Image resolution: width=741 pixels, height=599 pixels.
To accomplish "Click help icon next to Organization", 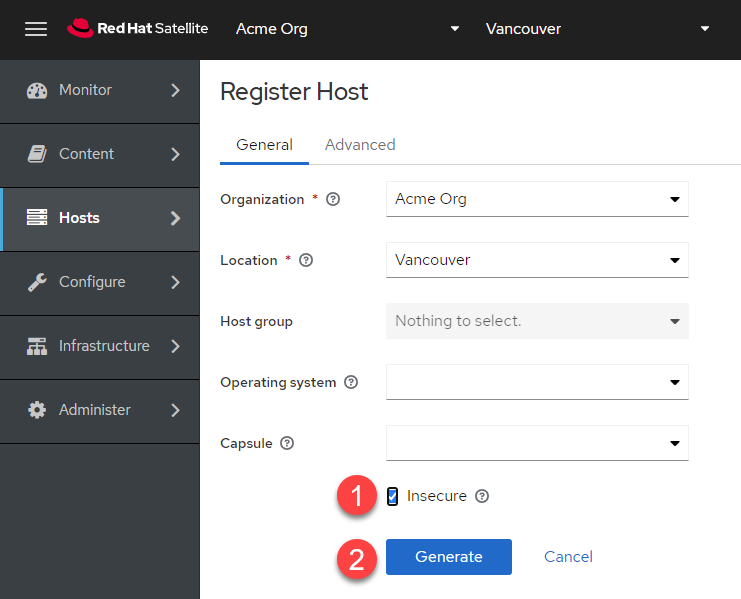I will pyautogui.click(x=333, y=199).
